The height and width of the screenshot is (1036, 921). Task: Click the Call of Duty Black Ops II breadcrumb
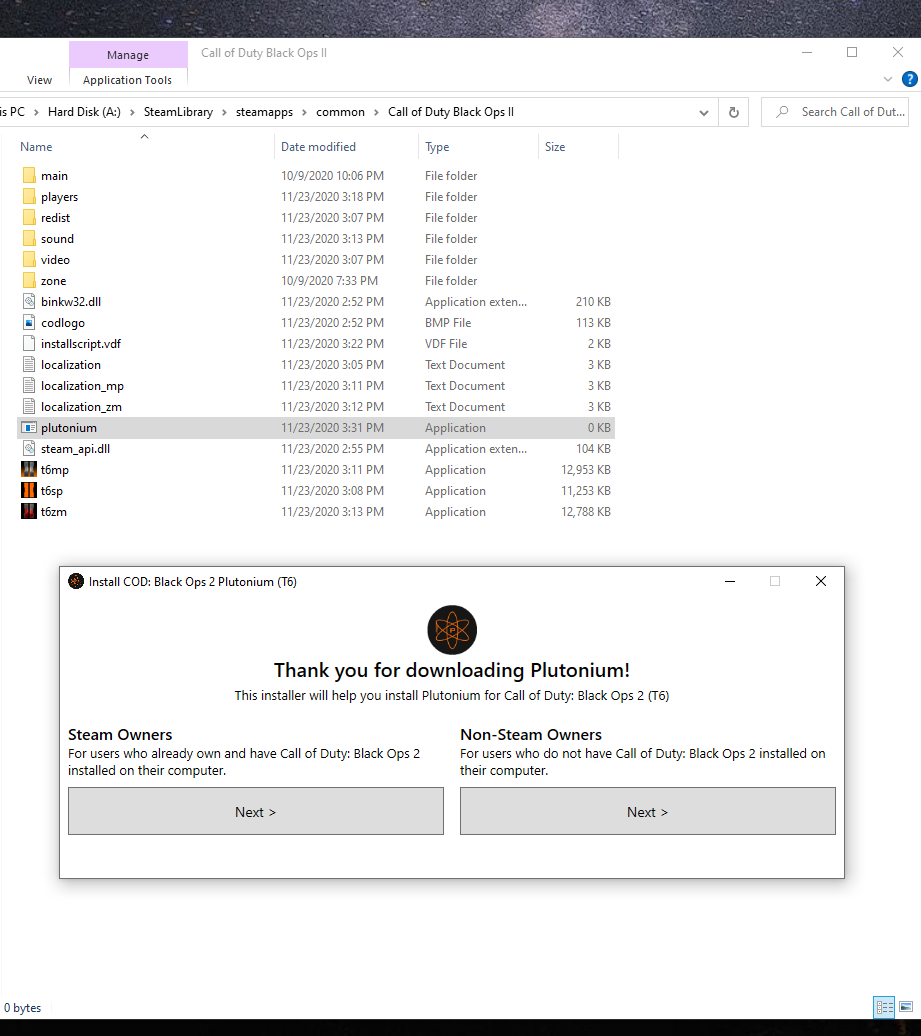point(451,112)
